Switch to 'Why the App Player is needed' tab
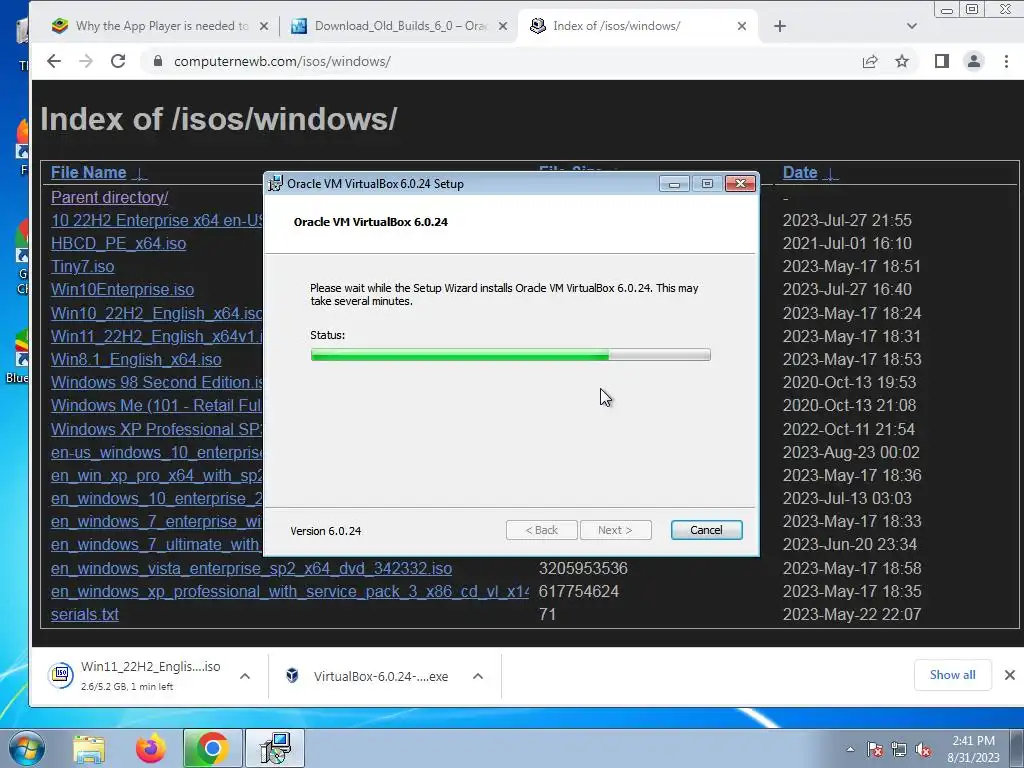The height and width of the screenshot is (768, 1024). [161, 26]
